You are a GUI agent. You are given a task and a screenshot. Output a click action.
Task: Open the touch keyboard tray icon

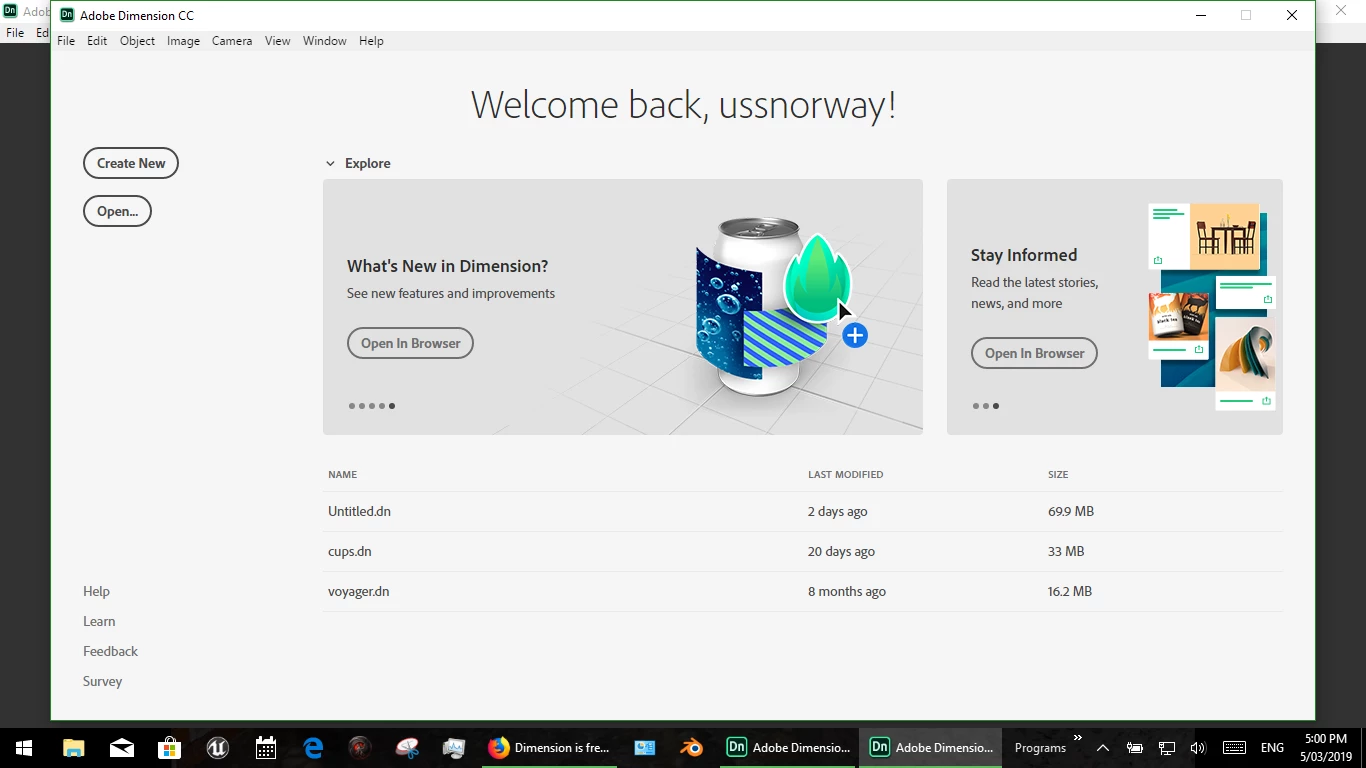point(1234,747)
